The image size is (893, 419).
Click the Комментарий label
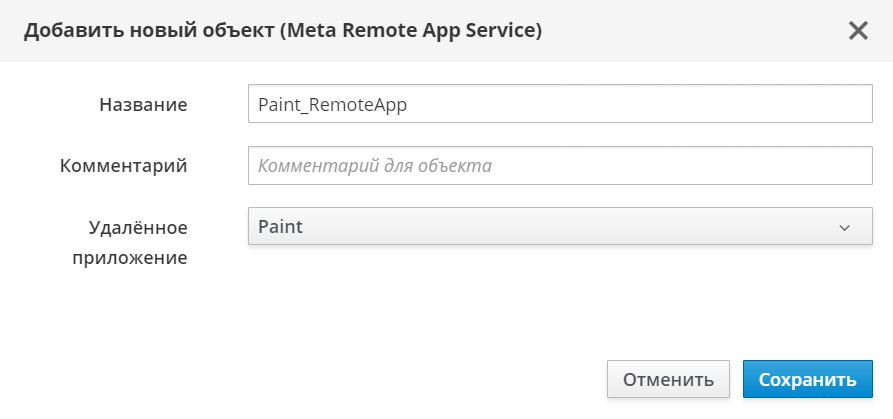124,166
